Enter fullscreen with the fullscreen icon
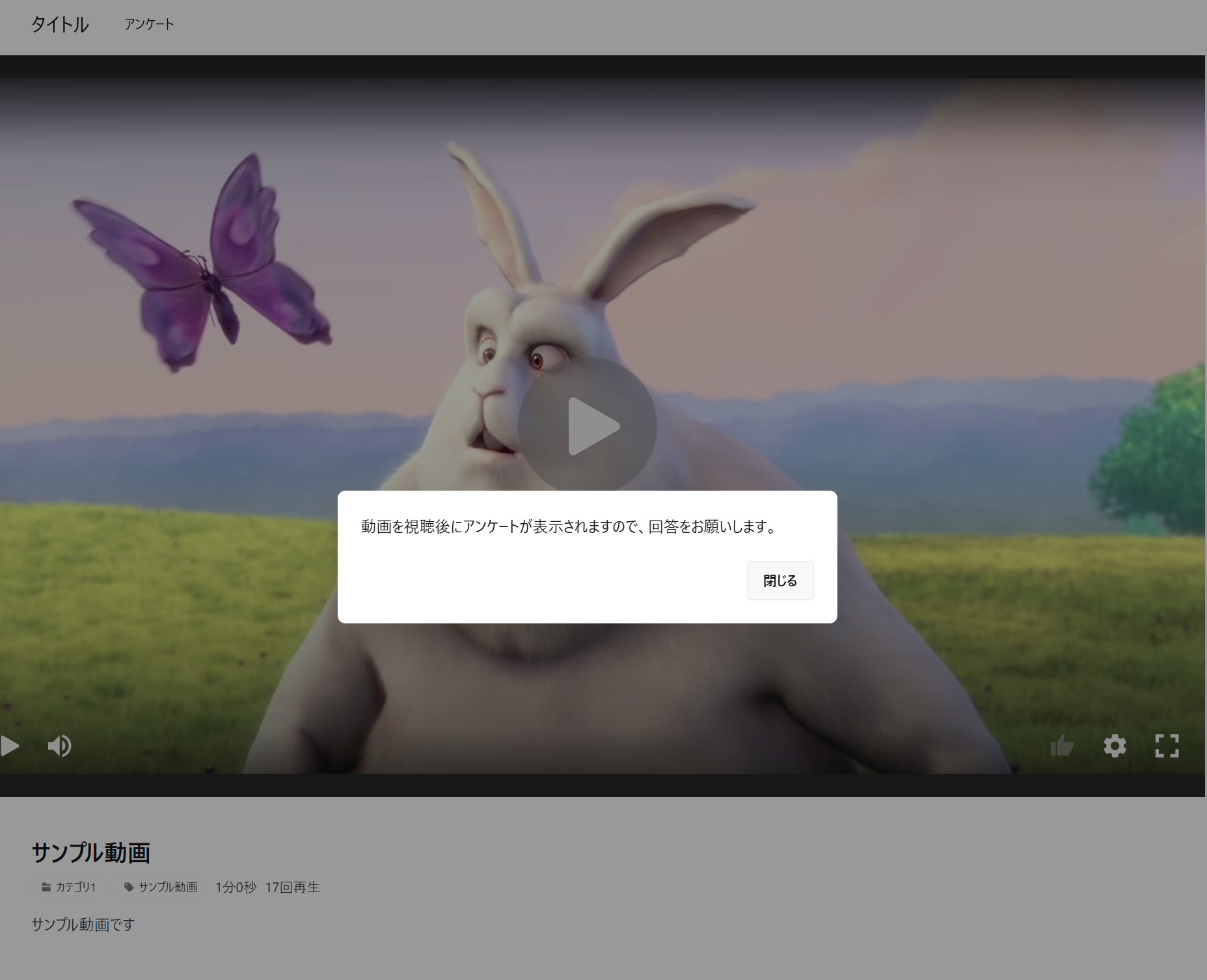This screenshot has width=1207, height=980. [1167, 746]
